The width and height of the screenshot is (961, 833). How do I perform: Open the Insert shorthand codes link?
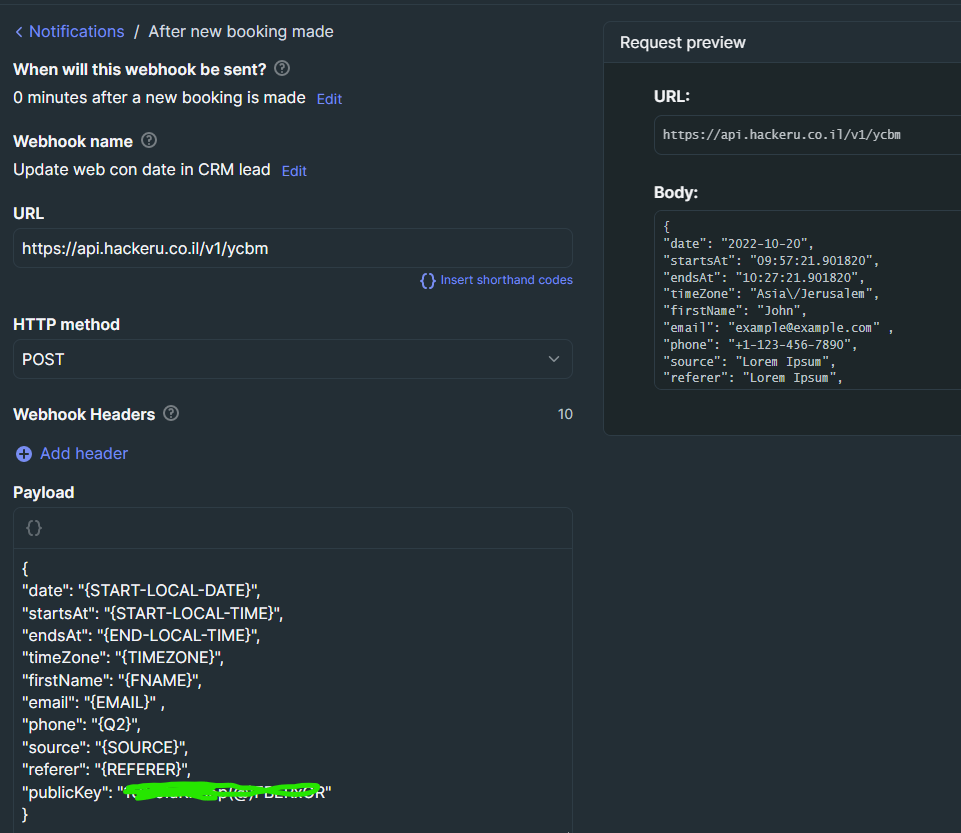tap(506, 280)
